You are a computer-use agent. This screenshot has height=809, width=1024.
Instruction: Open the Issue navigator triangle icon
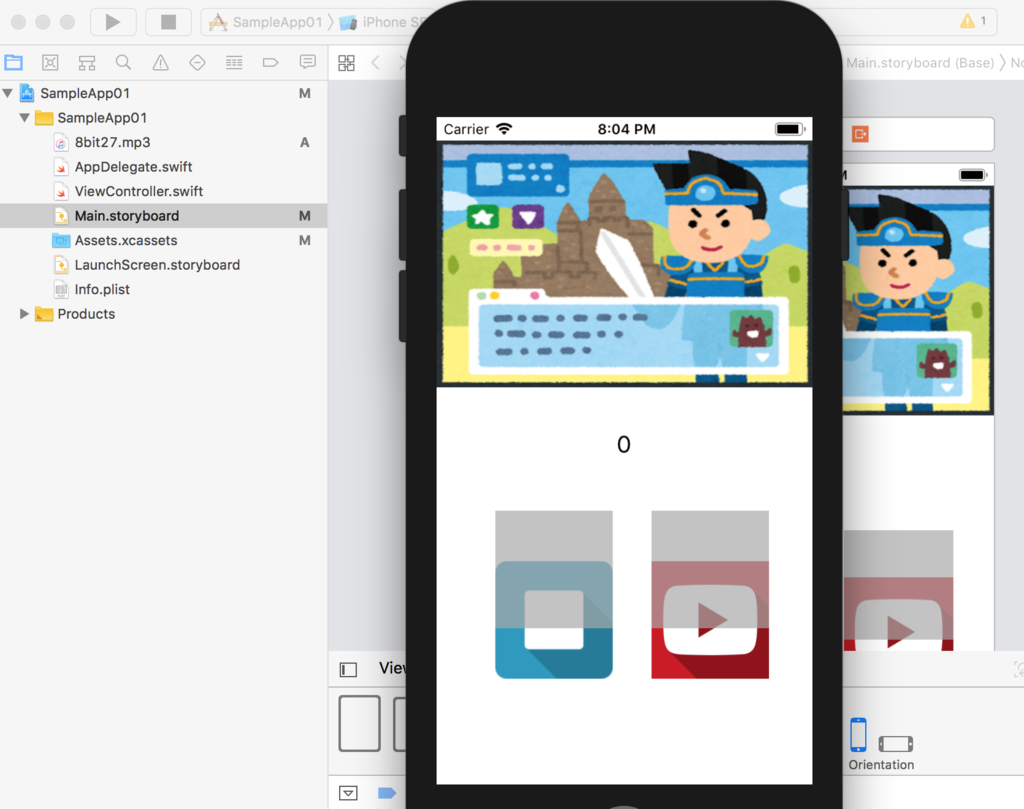point(160,63)
